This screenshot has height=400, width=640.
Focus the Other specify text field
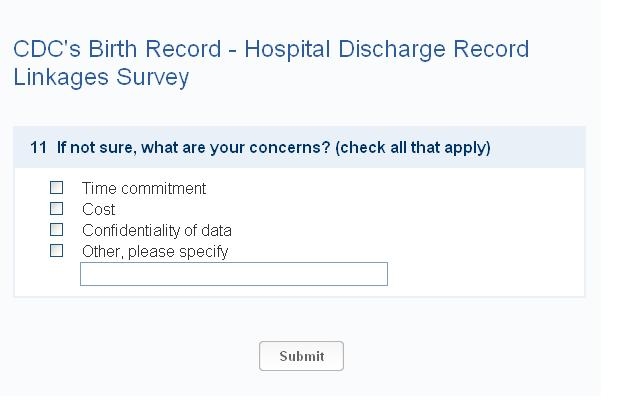[233, 274]
